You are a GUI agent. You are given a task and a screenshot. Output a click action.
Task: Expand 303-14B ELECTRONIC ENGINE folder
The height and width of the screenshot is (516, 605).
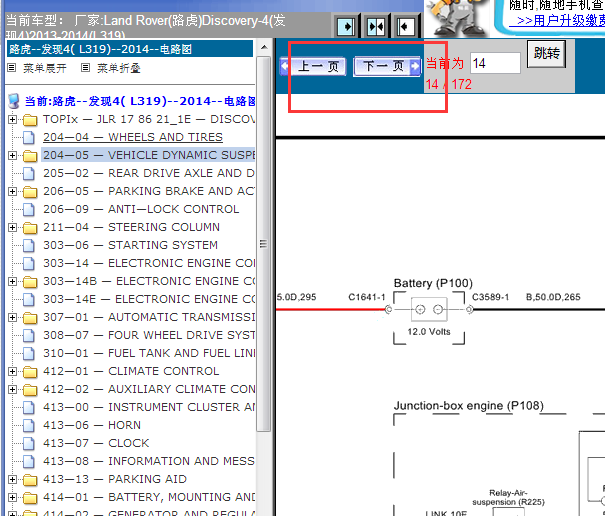click(x=12, y=281)
